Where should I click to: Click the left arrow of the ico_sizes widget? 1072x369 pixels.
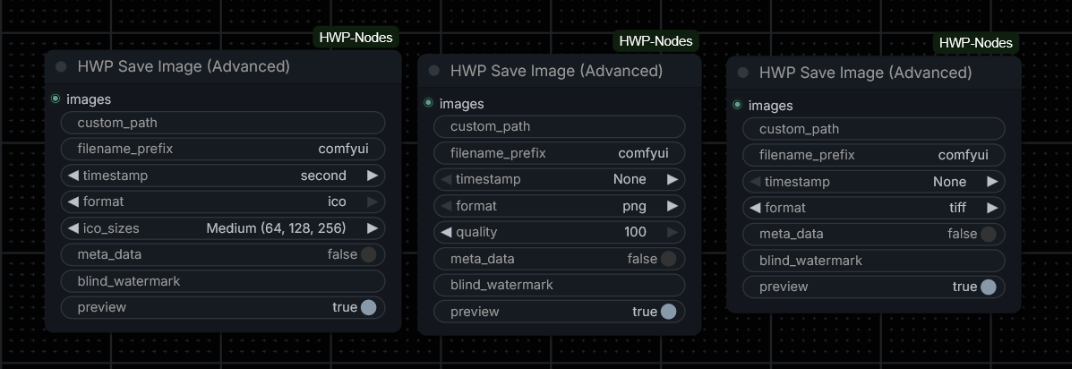pyautogui.click(x=72, y=228)
